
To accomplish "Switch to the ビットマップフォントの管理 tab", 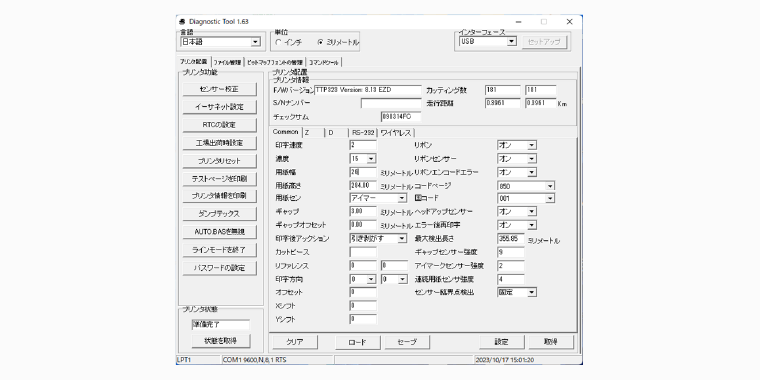I will tap(275, 63).
